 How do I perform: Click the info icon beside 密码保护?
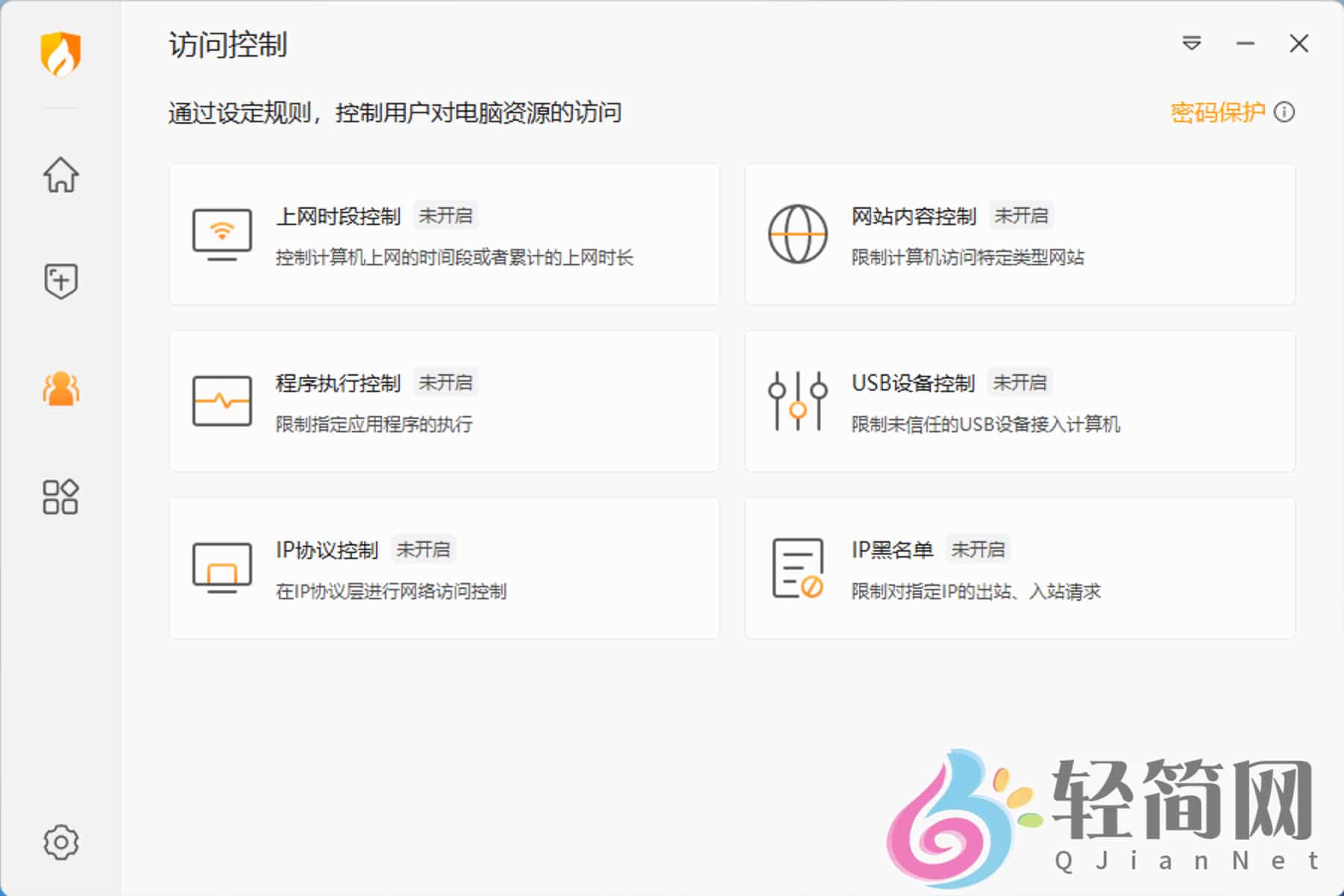click(1284, 112)
